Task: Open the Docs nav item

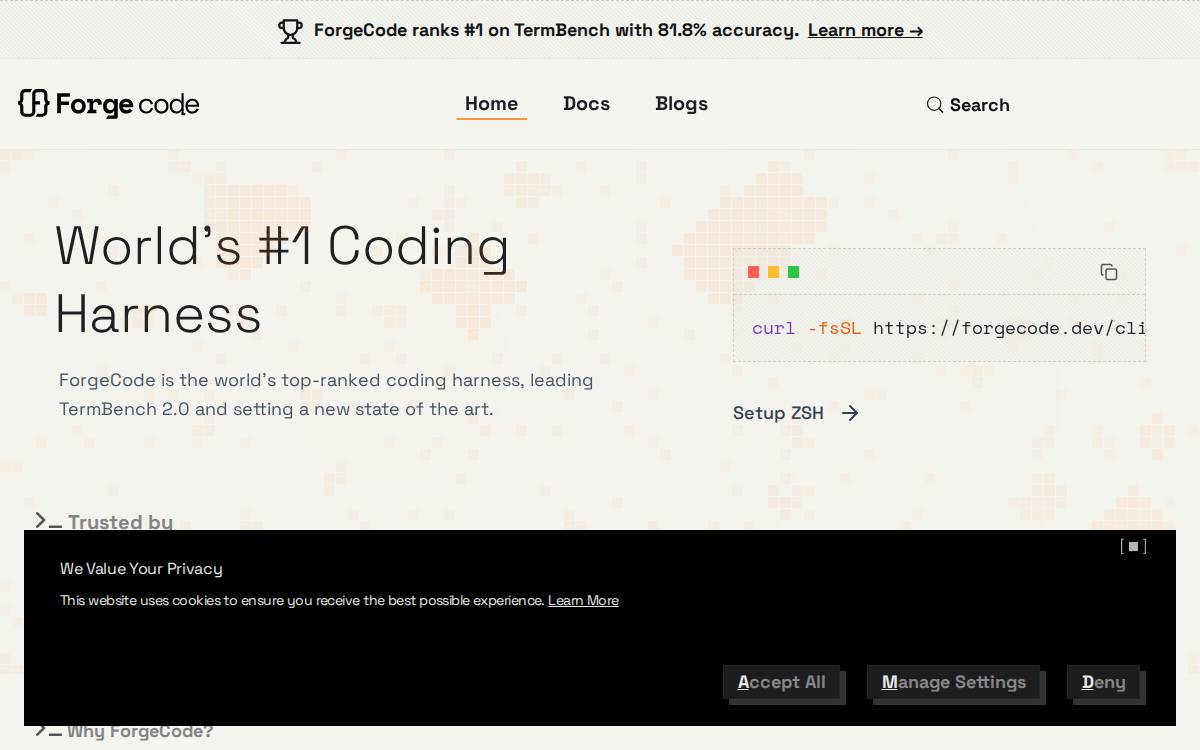Action: tap(586, 104)
